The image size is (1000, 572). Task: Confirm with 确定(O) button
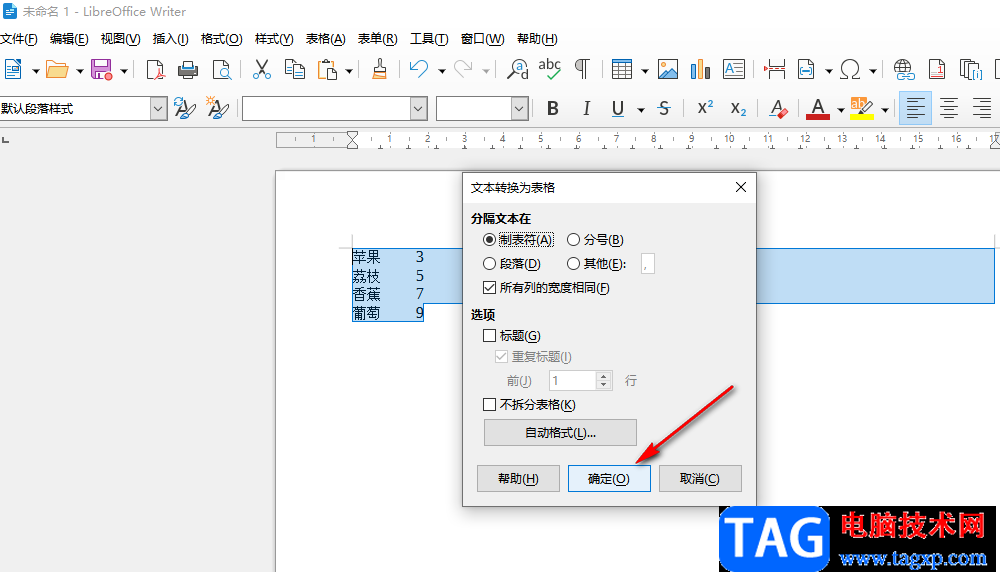609,478
